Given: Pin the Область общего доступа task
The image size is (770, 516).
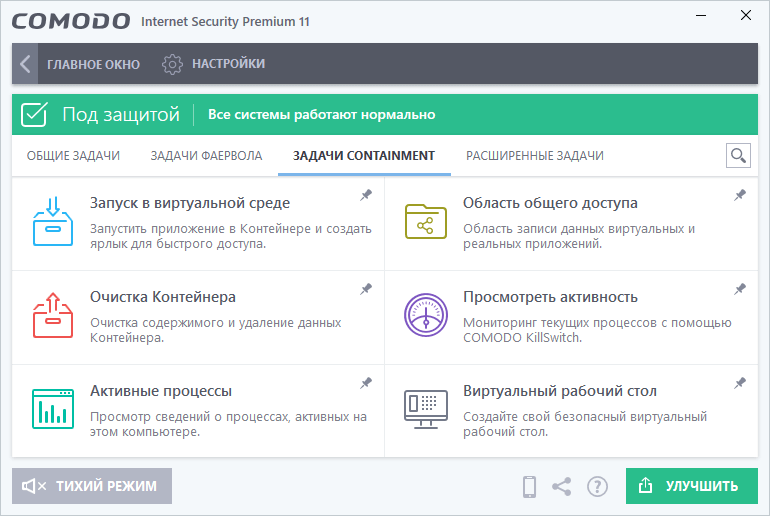Looking at the screenshot, I should click(x=740, y=195).
